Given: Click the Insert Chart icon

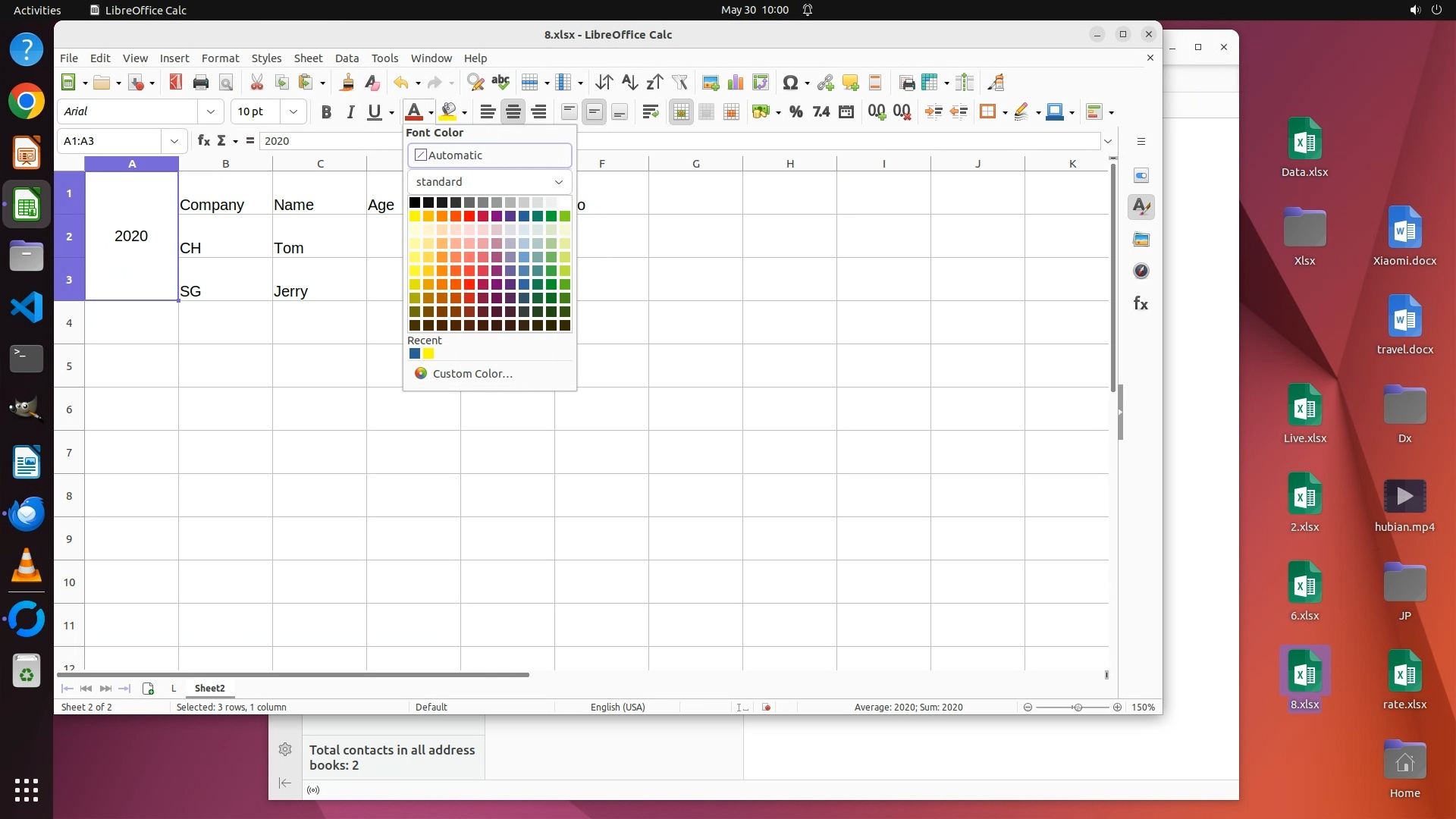Looking at the screenshot, I should click(x=735, y=83).
